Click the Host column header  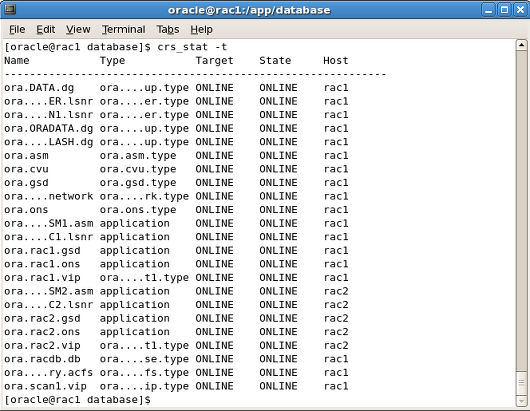(x=336, y=61)
